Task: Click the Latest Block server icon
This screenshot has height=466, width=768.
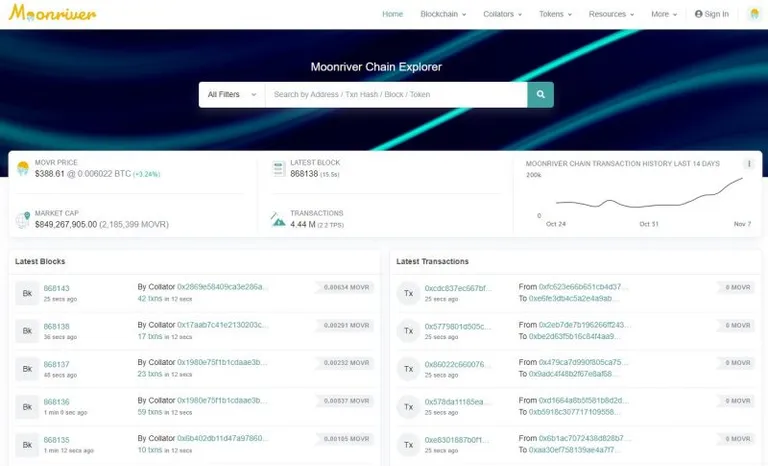Action: click(278, 169)
